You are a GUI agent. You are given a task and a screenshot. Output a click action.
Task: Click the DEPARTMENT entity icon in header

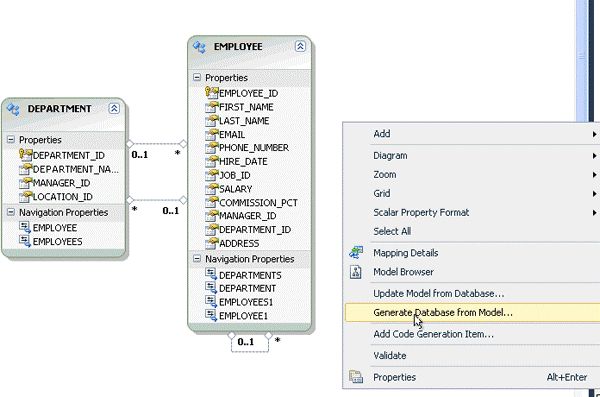tap(13, 109)
